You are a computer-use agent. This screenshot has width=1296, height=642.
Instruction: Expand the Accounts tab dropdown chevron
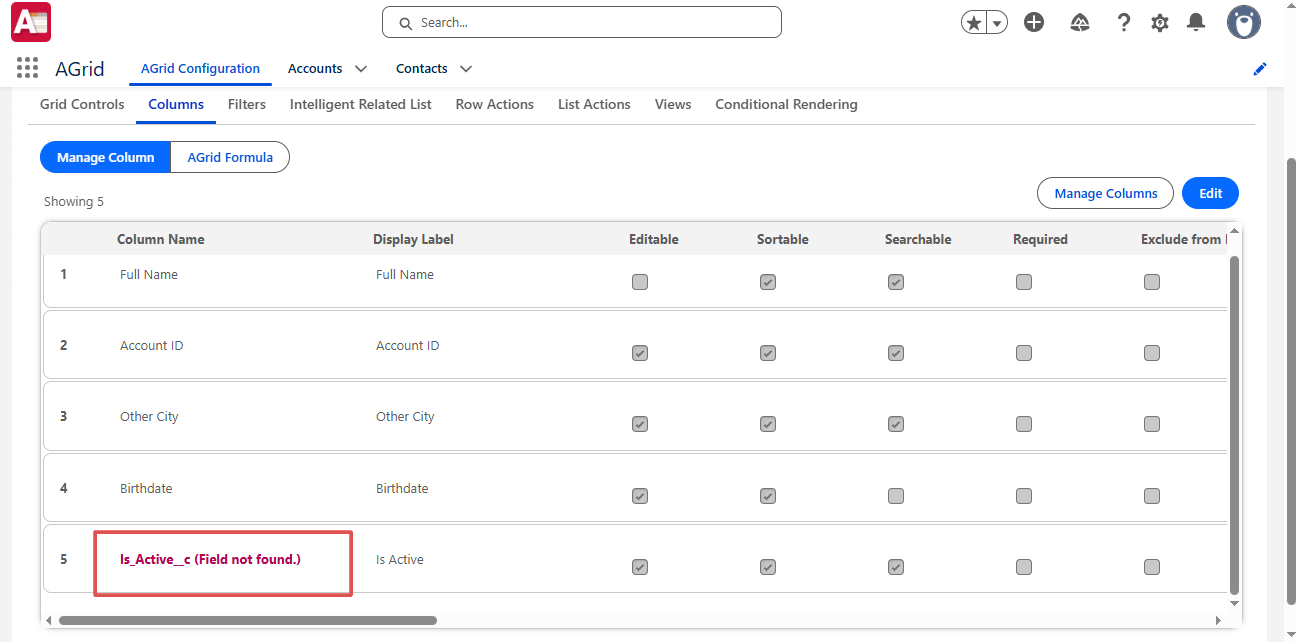click(361, 69)
